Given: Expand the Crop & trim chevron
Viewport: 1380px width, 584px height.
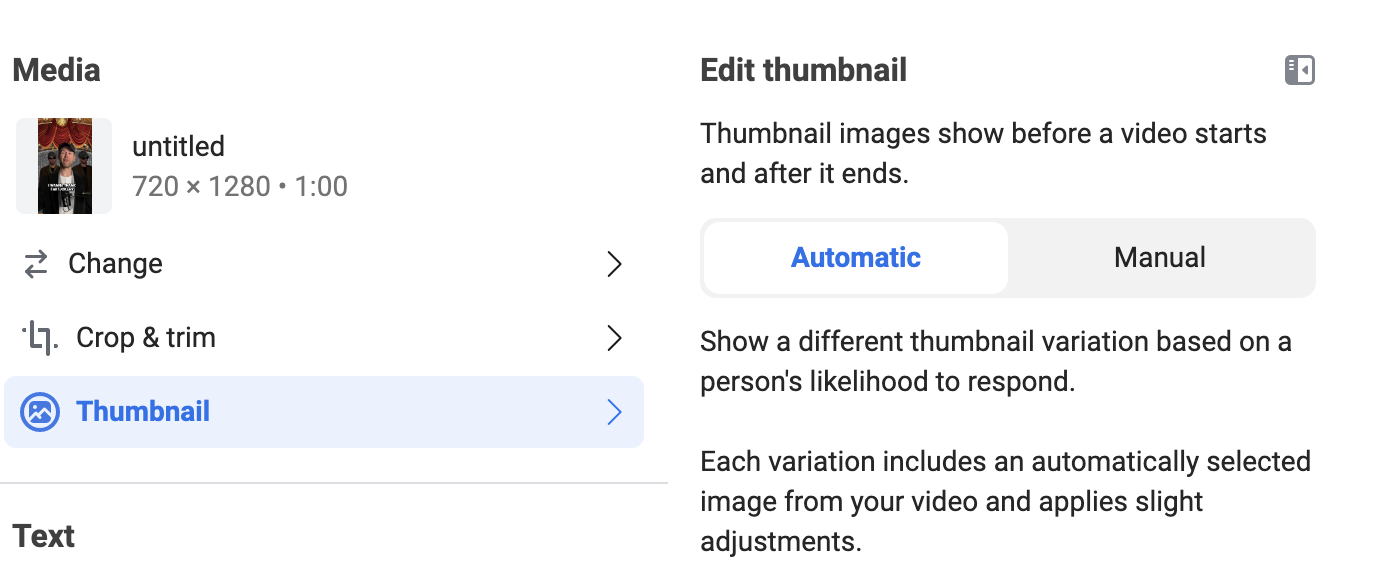Looking at the screenshot, I should (x=614, y=338).
